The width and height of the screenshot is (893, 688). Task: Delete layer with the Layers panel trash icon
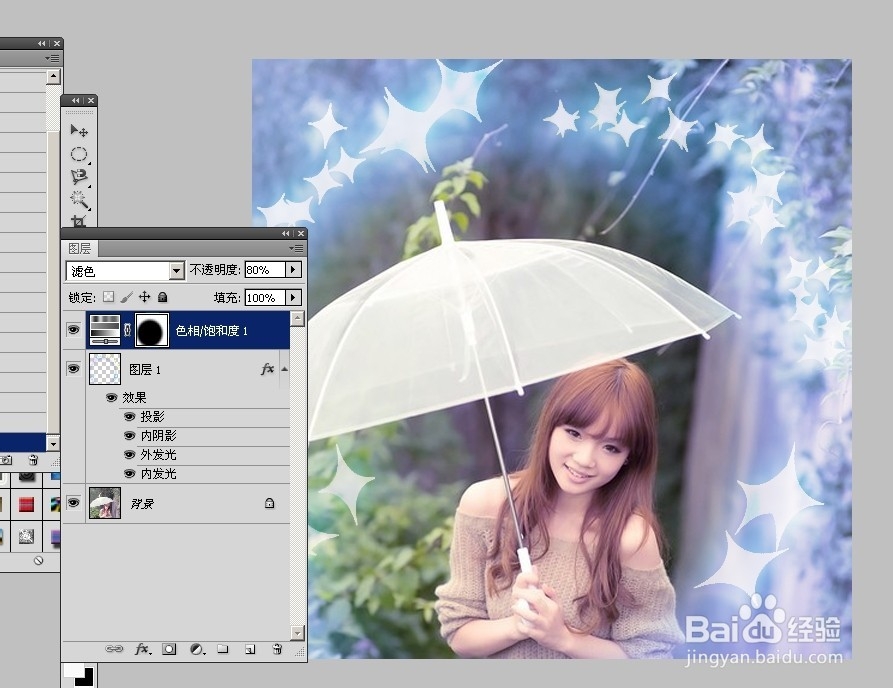point(277,649)
